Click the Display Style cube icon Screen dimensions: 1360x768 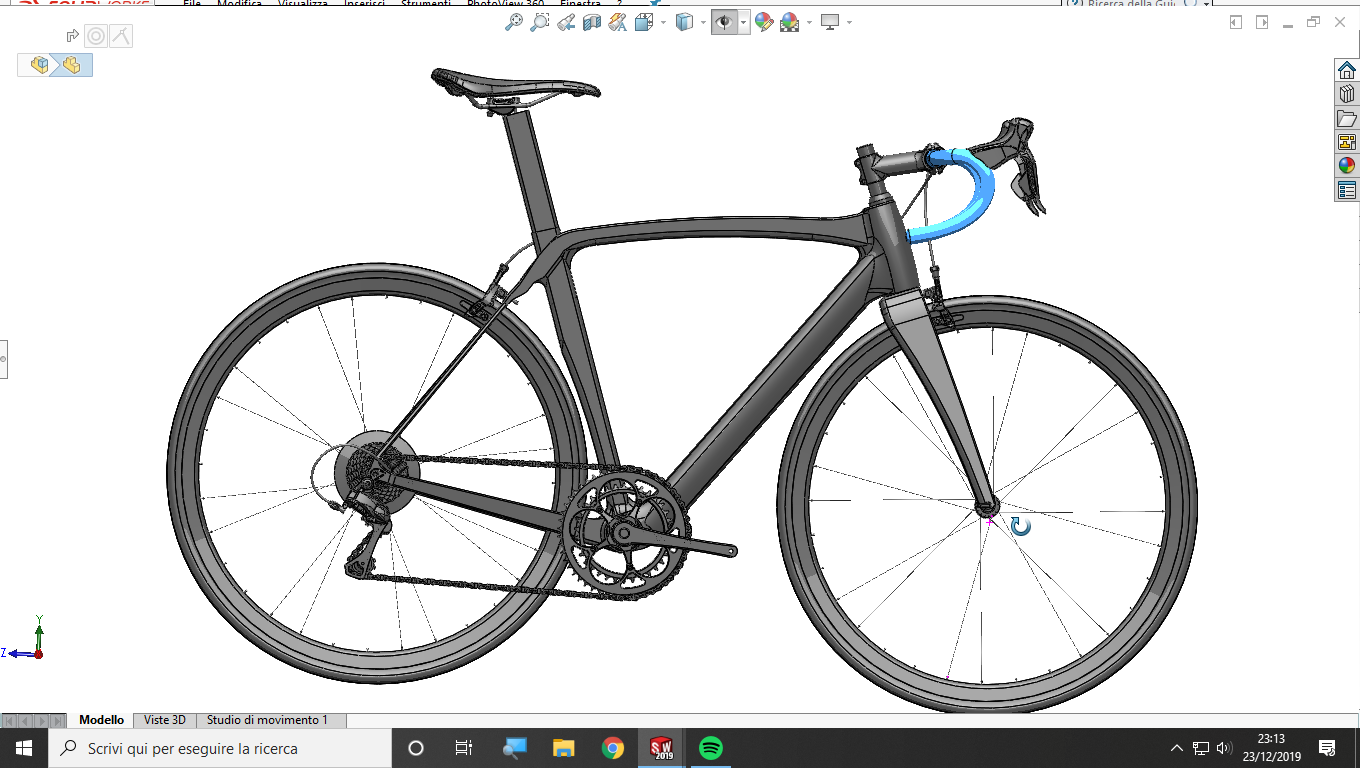[685, 22]
